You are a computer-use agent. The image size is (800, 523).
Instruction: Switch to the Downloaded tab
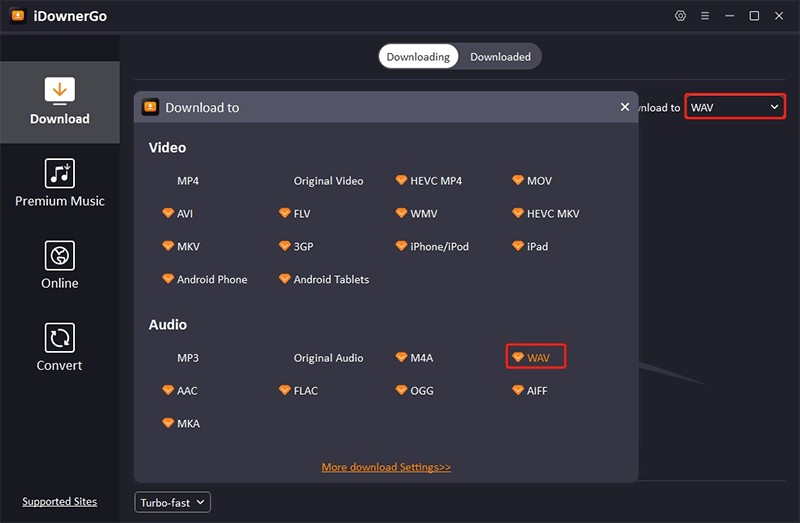tap(500, 57)
